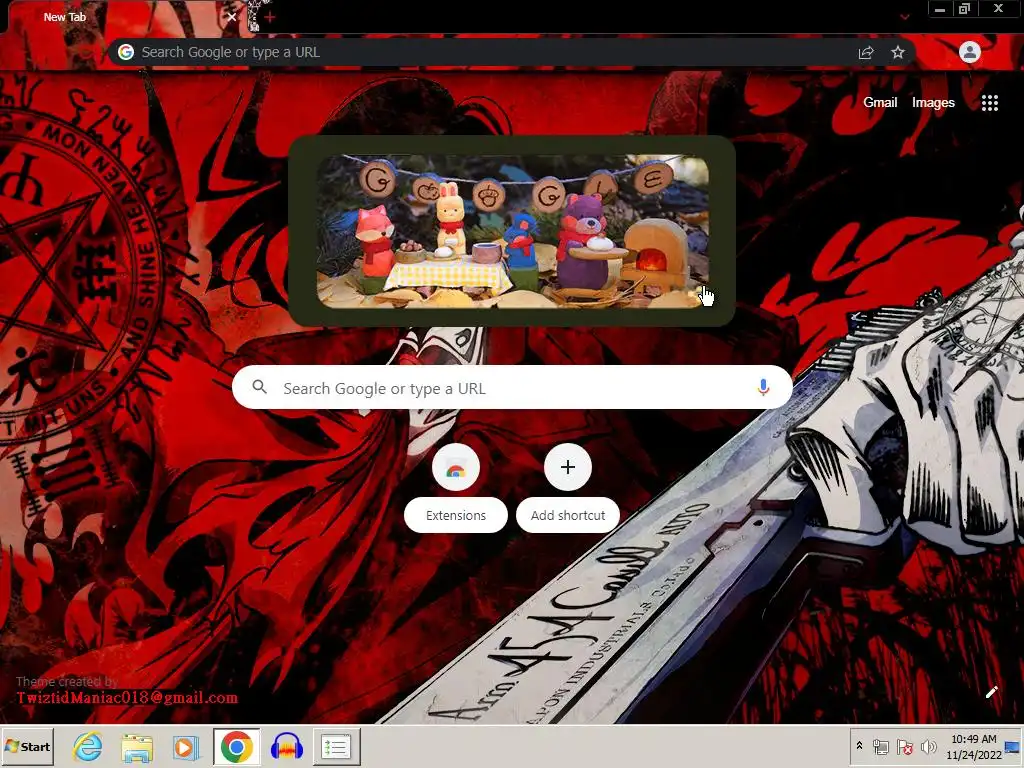The image size is (1024, 768).
Task: Click the Add shortcut label
Action: tap(568, 515)
